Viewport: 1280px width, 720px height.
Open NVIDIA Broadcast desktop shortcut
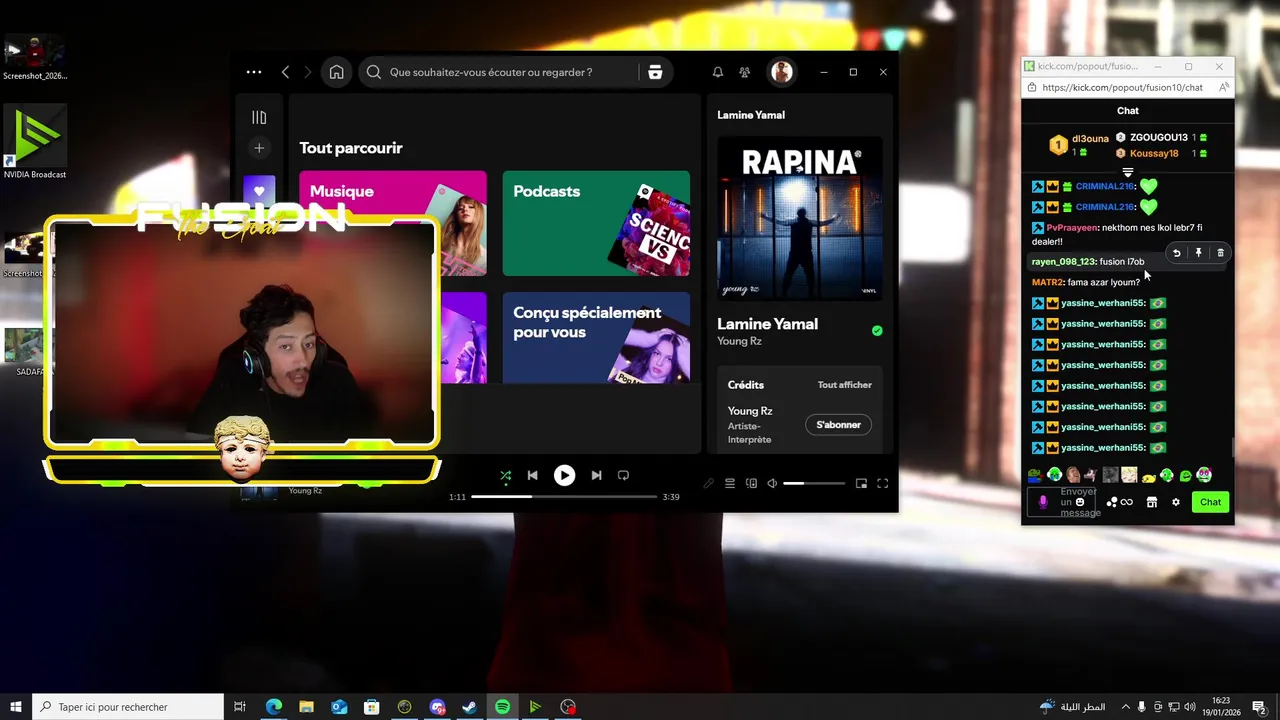pos(34,143)
